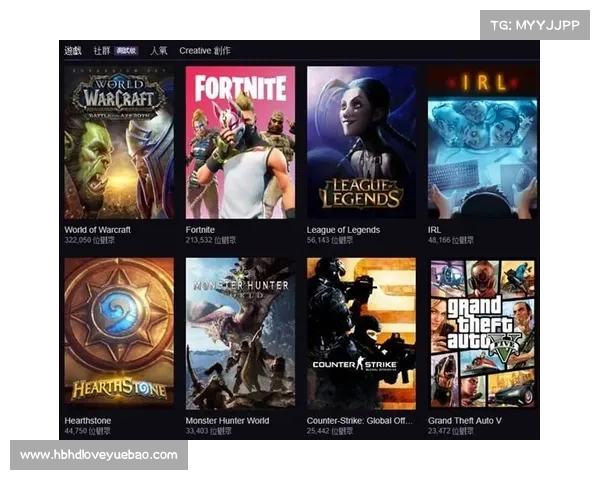The height and width of the screenshot is (480, 600).
Task: Click the Hearthstone cover art
Action: click(119, 333)
